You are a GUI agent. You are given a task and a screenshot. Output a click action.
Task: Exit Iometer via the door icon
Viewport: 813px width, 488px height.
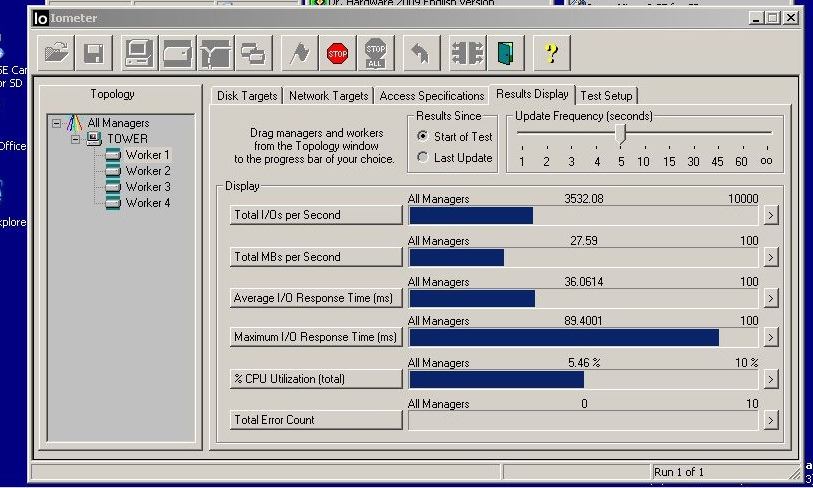[x=506, y=53]
